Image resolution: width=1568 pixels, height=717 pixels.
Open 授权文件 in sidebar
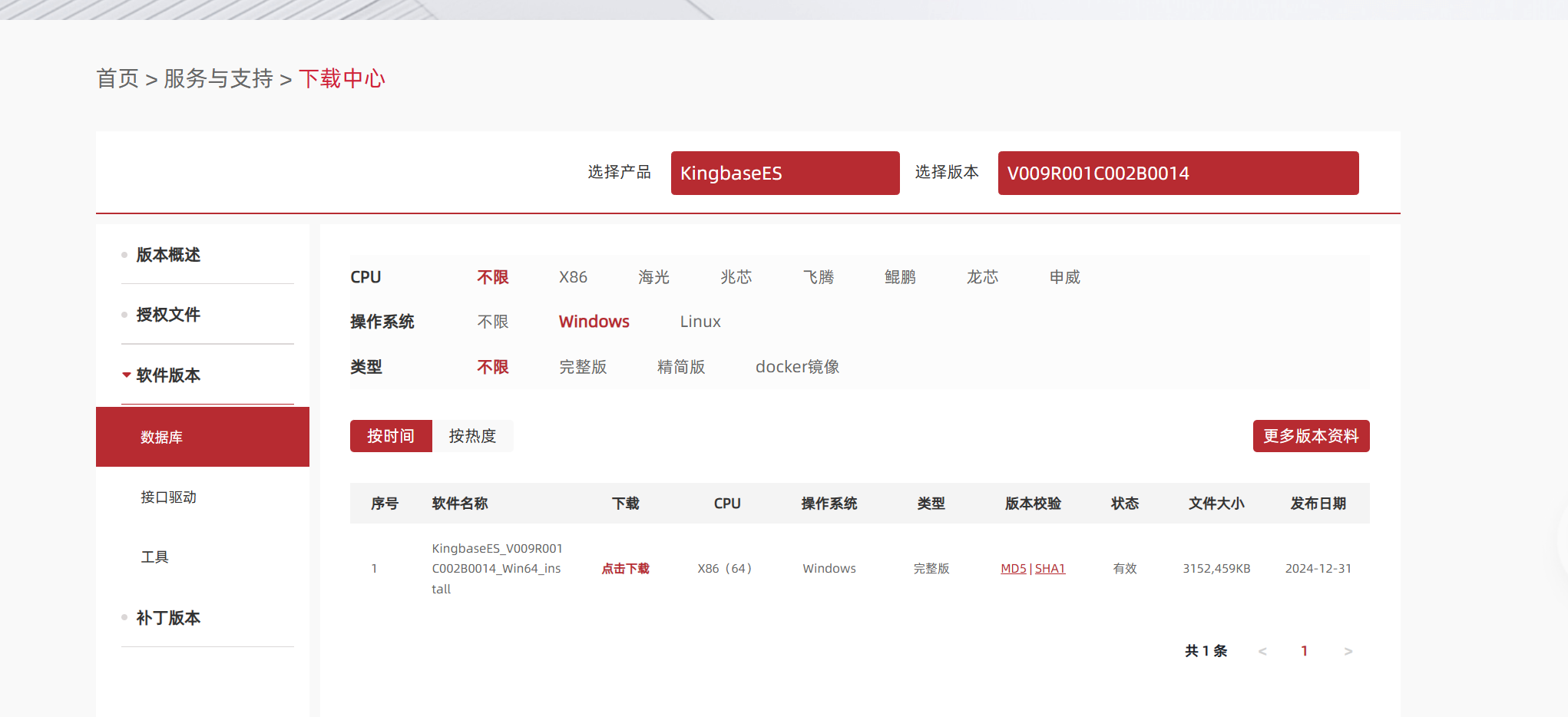168,315
